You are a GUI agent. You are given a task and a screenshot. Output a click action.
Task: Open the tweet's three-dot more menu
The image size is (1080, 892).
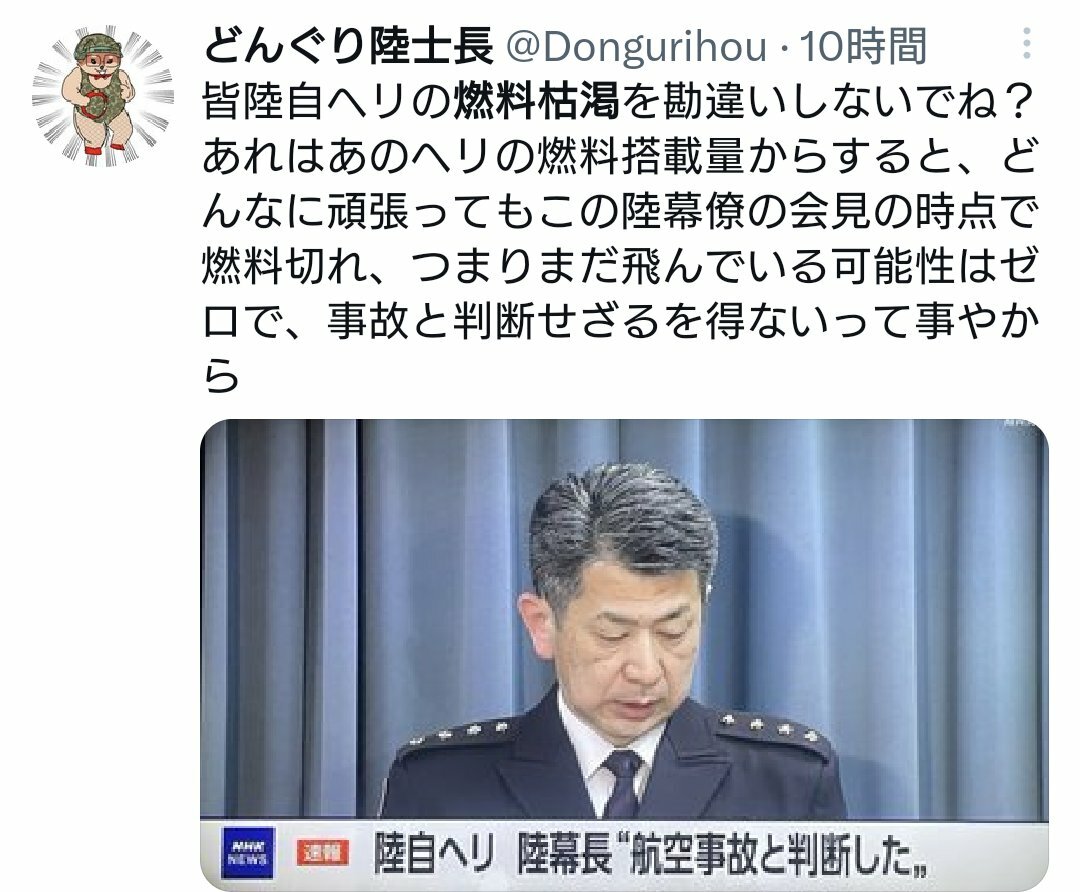tap(1026, 43)
